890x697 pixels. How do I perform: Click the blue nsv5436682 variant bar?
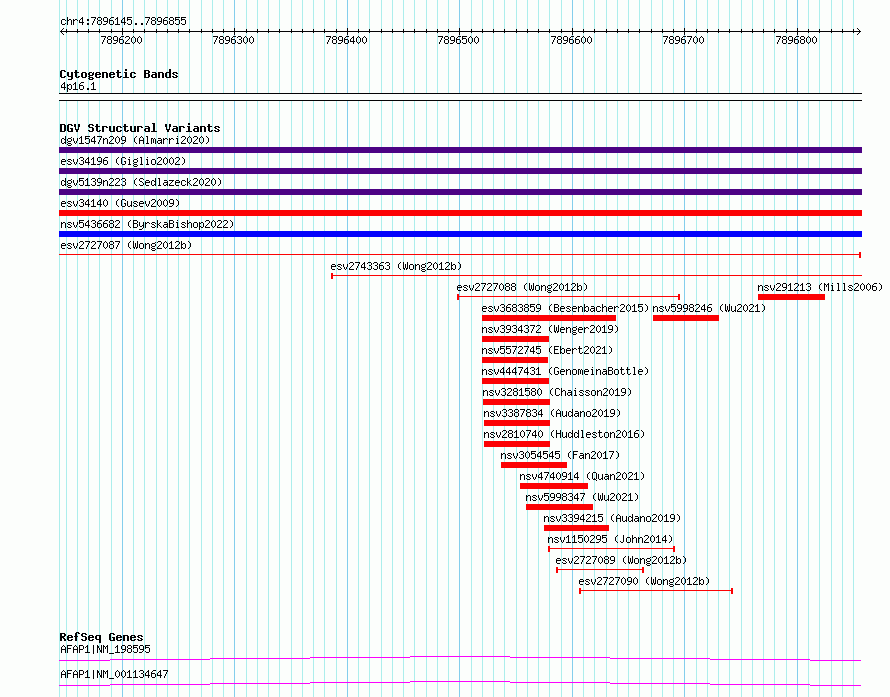pos(460,234)
